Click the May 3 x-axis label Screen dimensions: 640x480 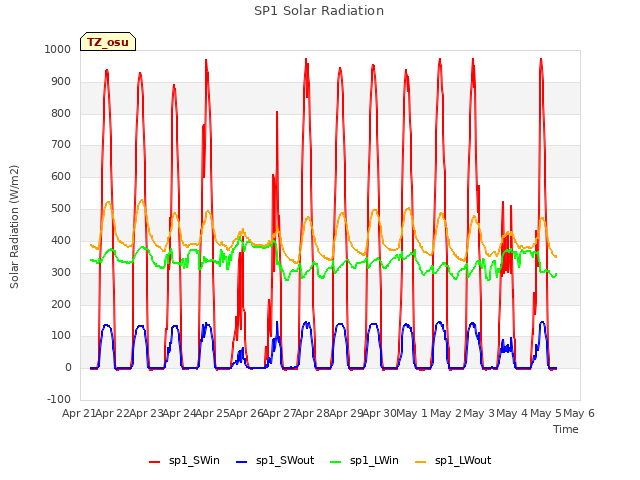(x=479, y=413)
